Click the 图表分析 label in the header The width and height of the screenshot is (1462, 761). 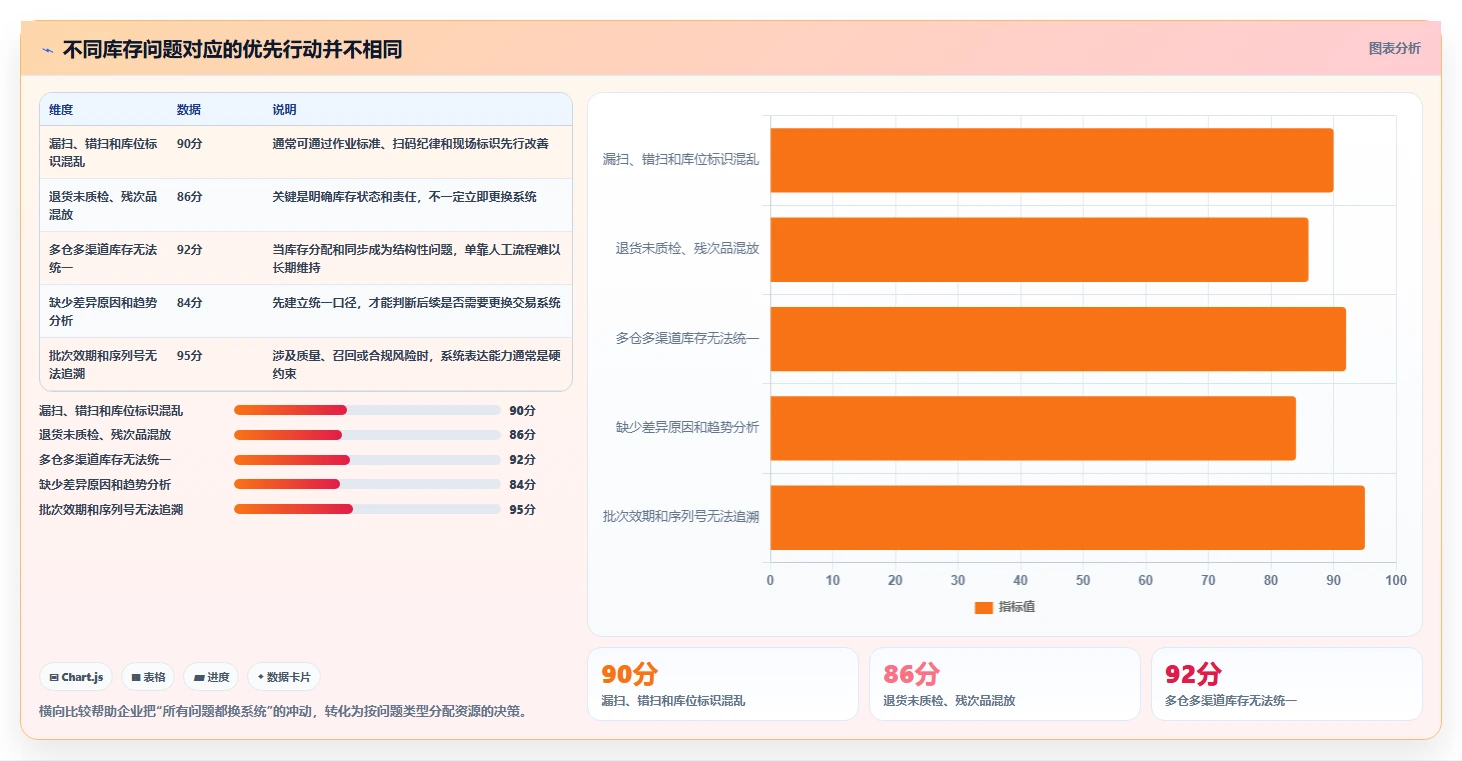point(1394,48)
